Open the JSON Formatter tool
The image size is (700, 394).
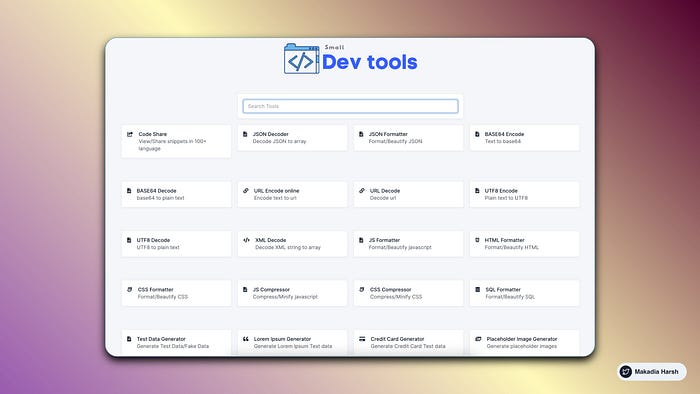coord(408,138)
